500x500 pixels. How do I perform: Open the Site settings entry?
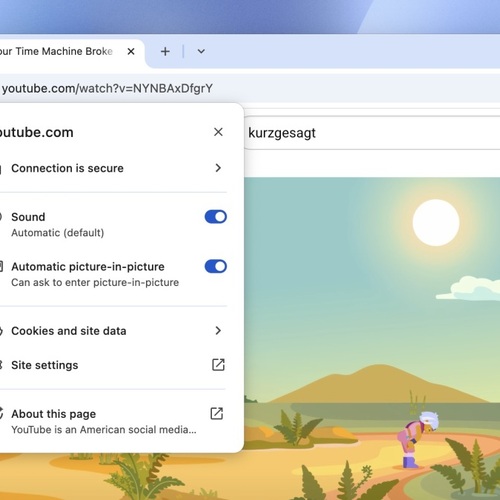click(x=113, y=365)
